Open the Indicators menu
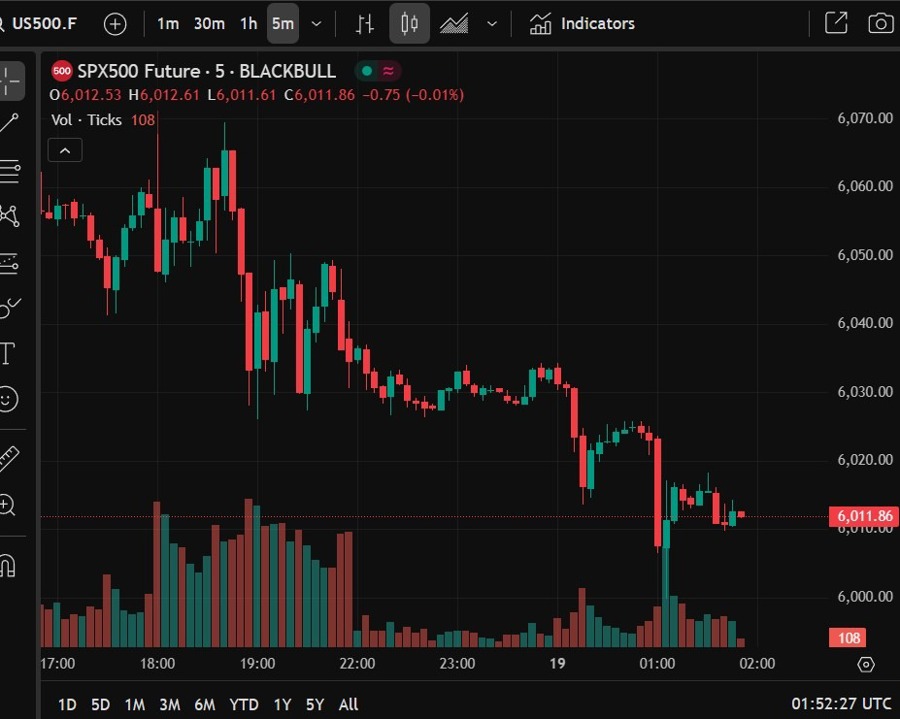This screenshot has height=719, width=900. click(x=582, y=24)
